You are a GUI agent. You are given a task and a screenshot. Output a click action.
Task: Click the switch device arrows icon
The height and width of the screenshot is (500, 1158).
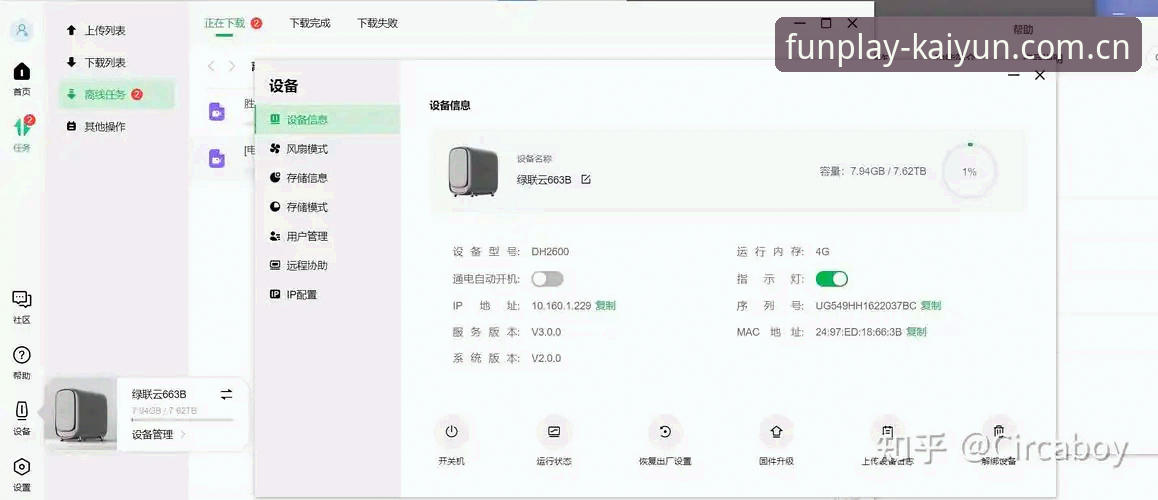coord(227,394)
